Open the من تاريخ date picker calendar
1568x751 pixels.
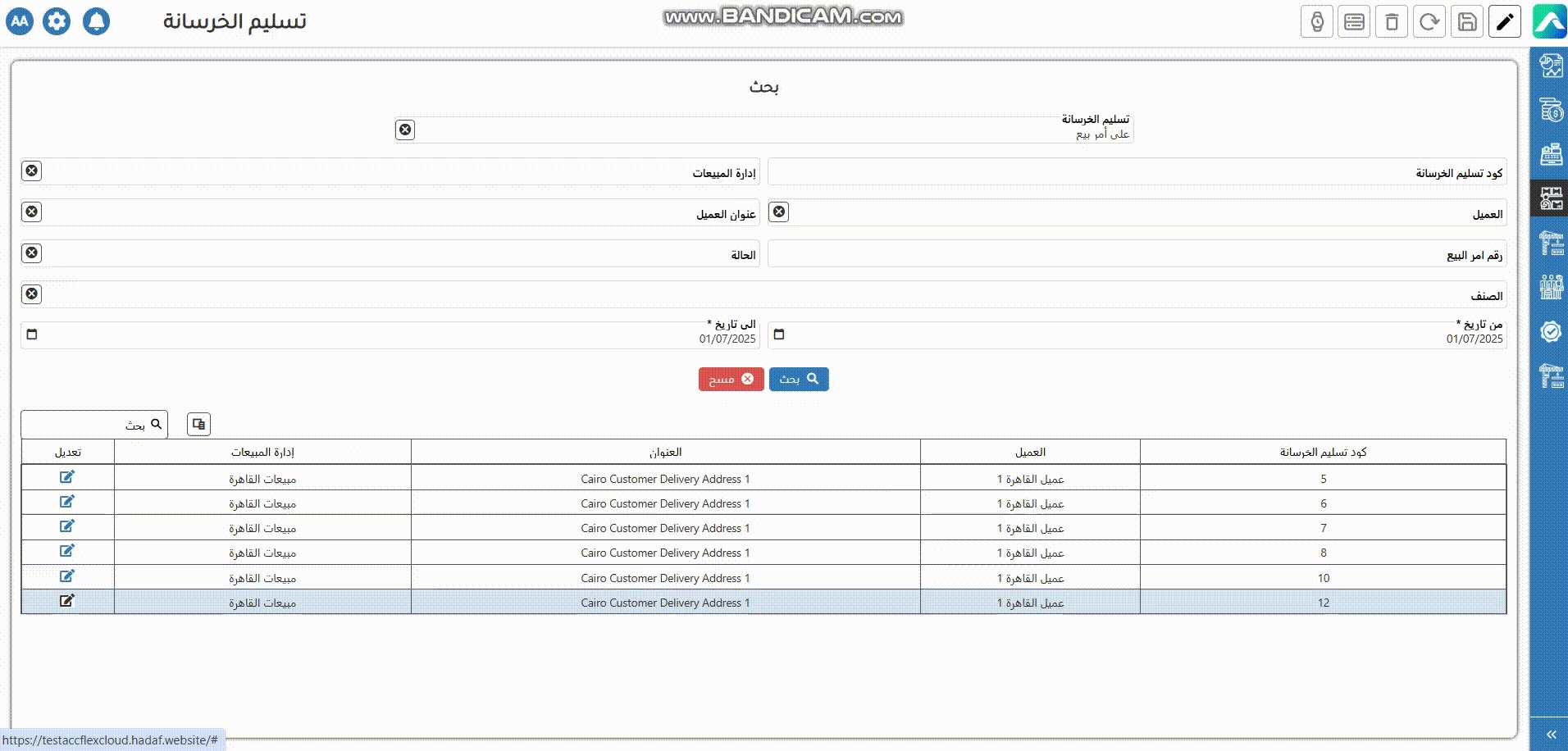pyautogui.click(x=779, y=335)
